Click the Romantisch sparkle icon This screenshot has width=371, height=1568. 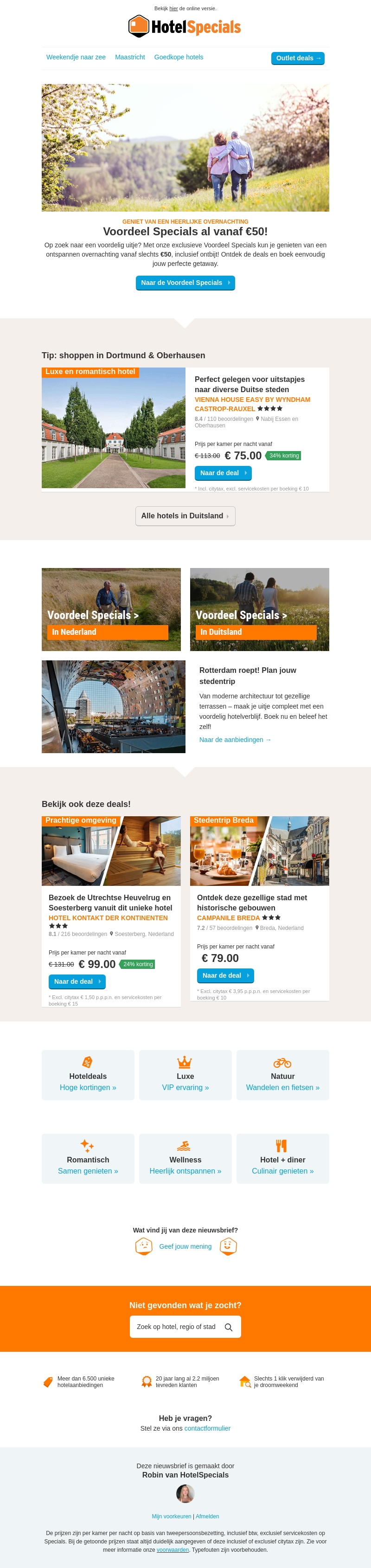coord(88,1145)
